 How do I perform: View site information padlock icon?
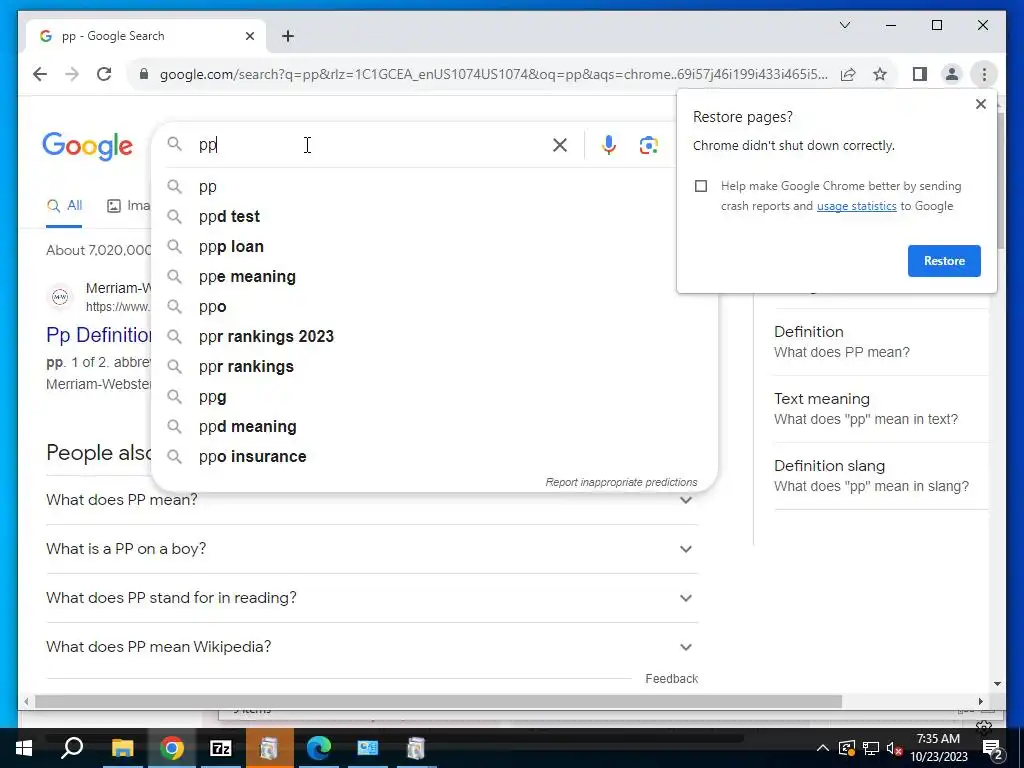[x=144, y=74]
